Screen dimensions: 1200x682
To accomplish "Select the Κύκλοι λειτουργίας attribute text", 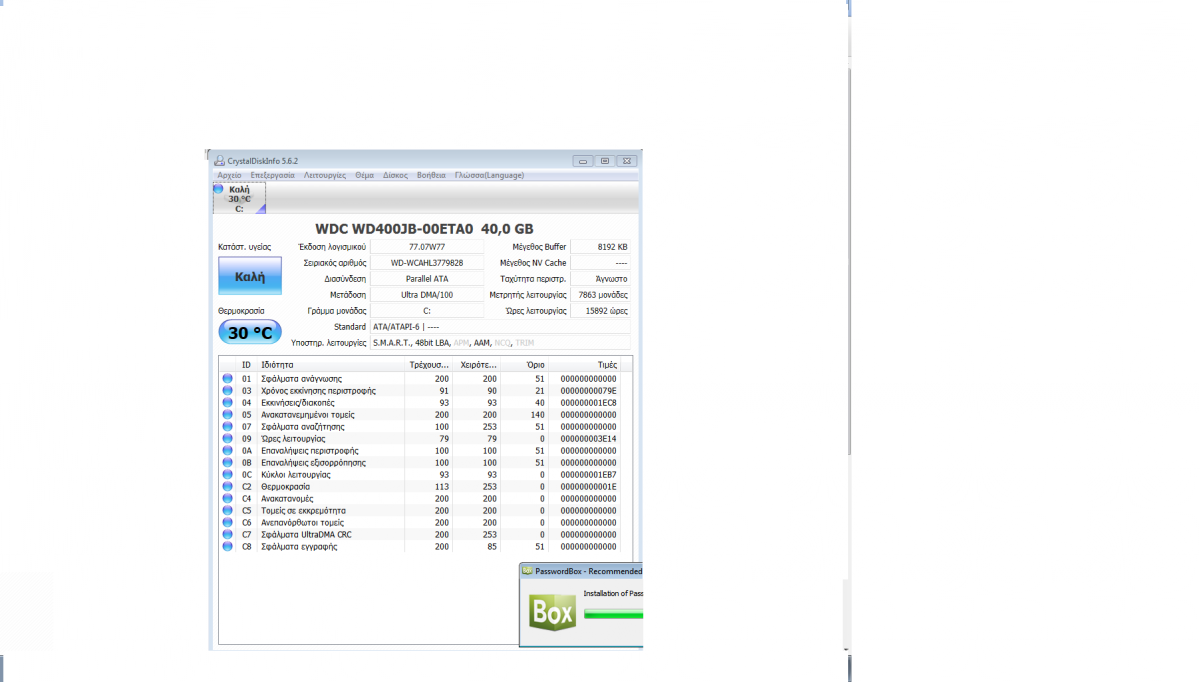I will [x=295, y=475].
